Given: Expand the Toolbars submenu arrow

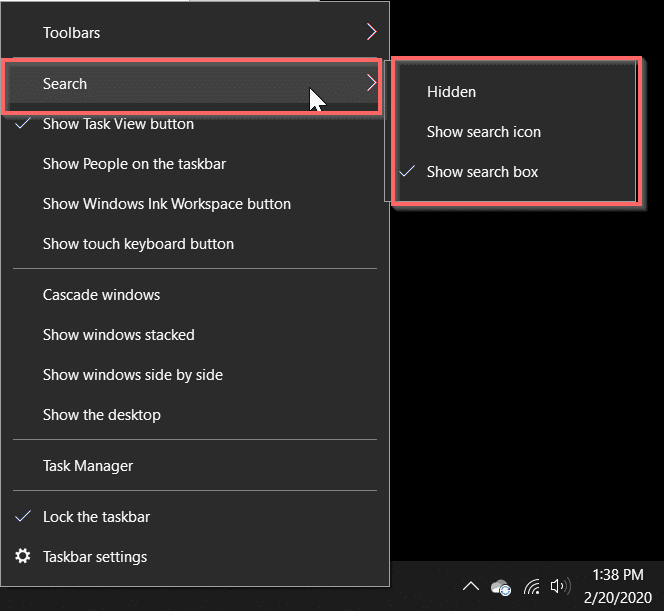Looking at the screenshot, I should pyautogui.click(x=371, y=32).
